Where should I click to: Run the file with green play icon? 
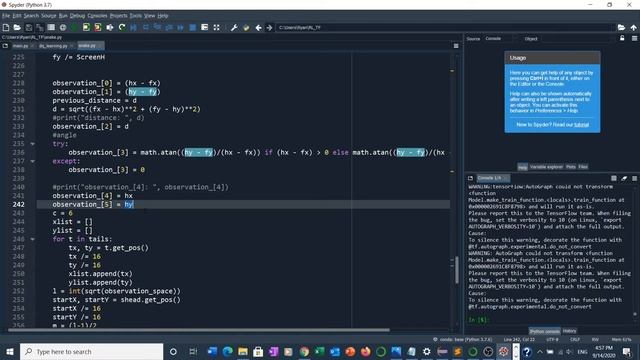pyautogui.click(x=74, y=27)
